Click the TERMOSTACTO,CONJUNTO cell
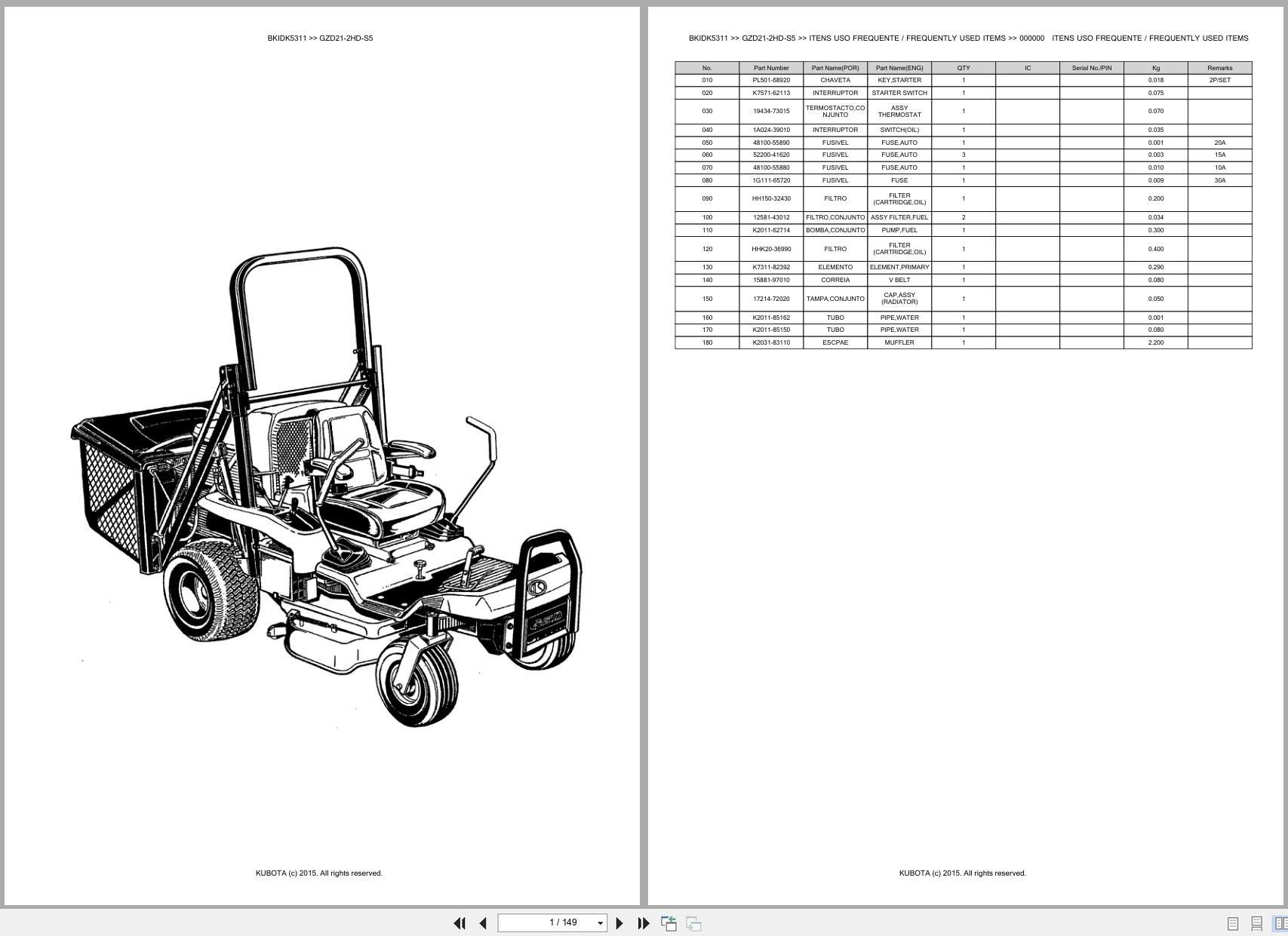Screen dimensions: 1288x936 [835, 111]
